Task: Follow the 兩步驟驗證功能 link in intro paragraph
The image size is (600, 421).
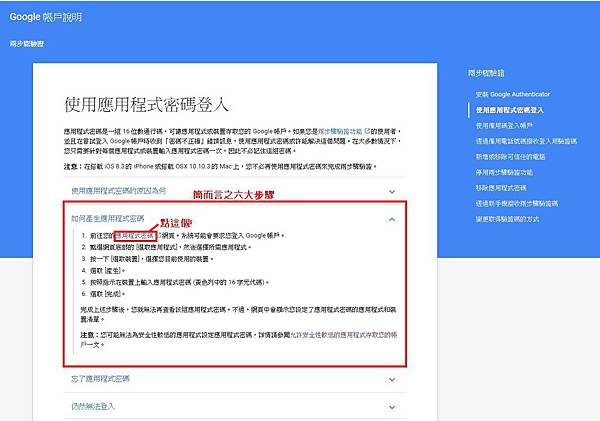Action: [x=340, y=131]
